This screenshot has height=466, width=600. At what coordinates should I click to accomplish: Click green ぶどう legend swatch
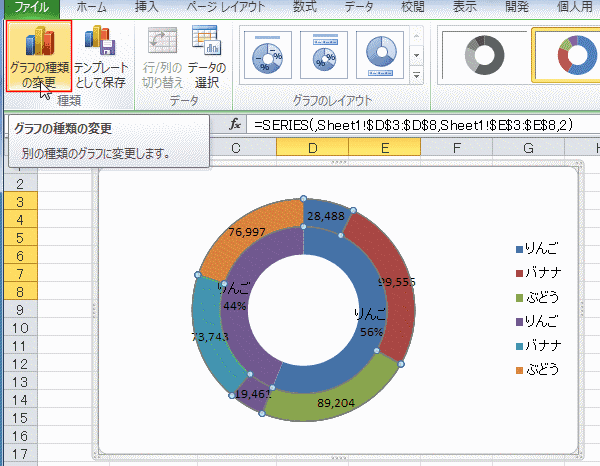click(x=519, y=298)
